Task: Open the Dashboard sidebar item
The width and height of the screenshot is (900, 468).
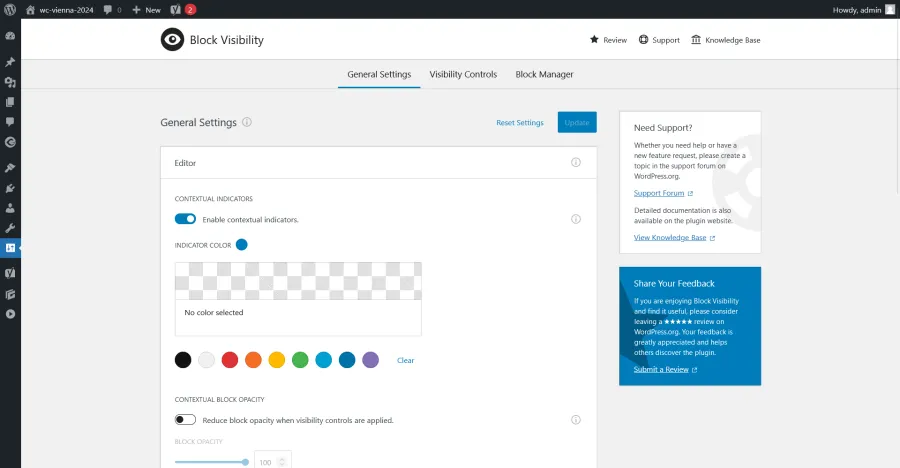Action: pyautogui.click(x=10, y=36)
